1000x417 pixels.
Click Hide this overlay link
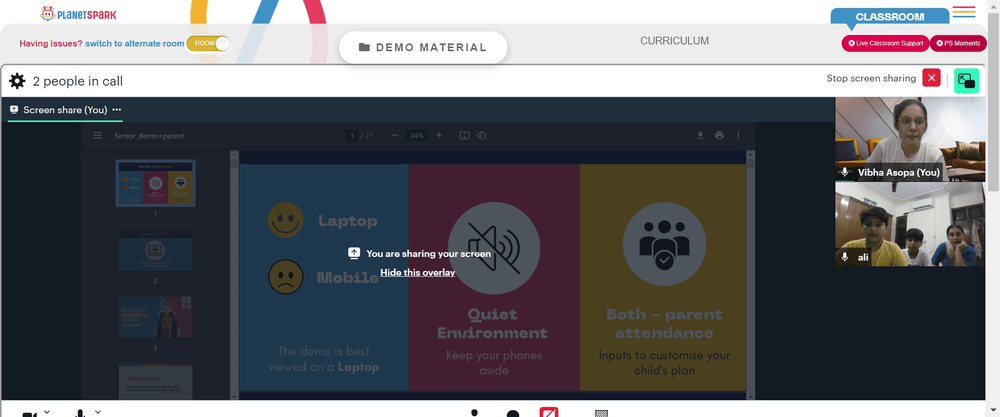click(x=418, y=272)
